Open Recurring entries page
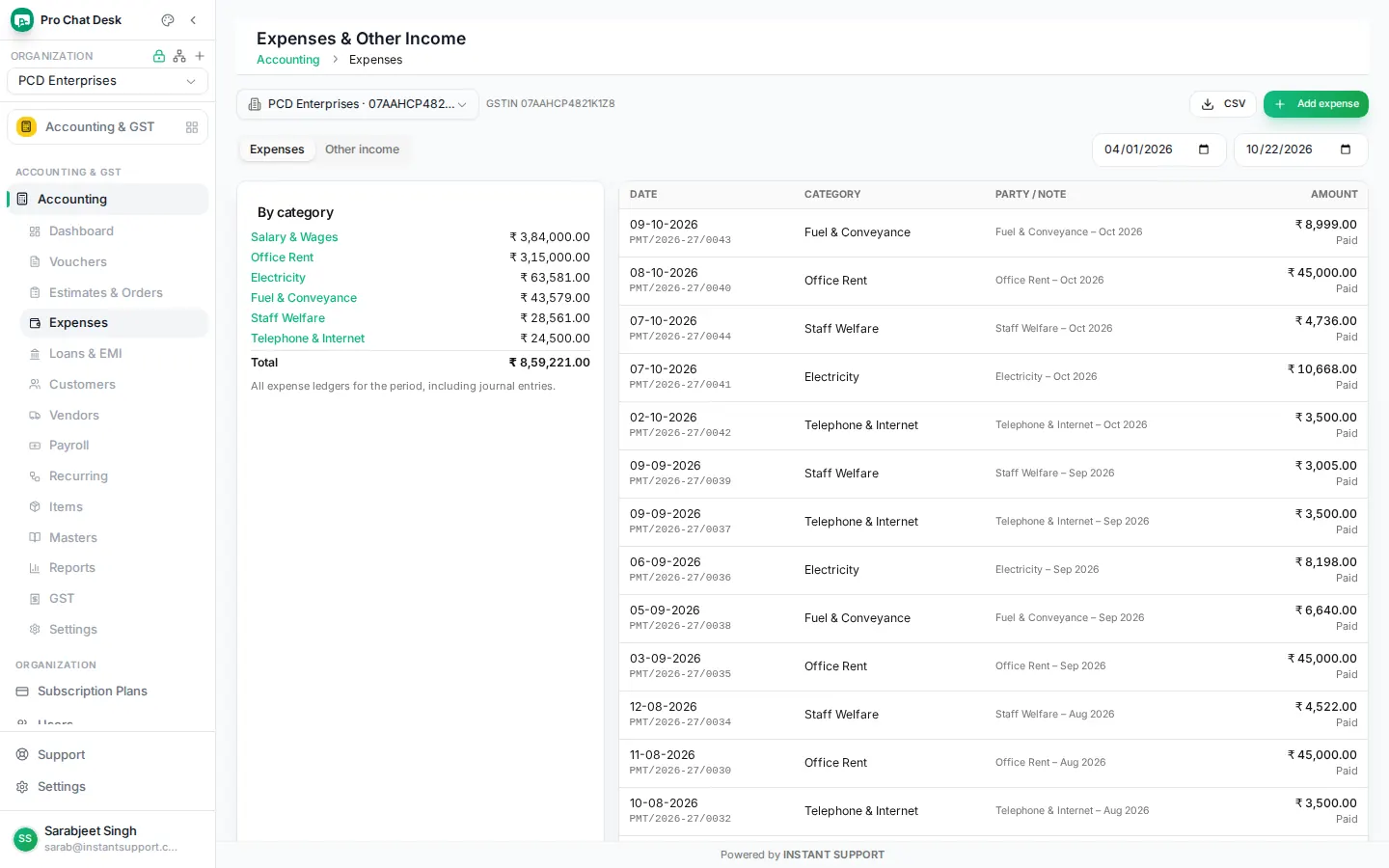This screenshot has width=1389, height=868. click(x=114, y=476)
